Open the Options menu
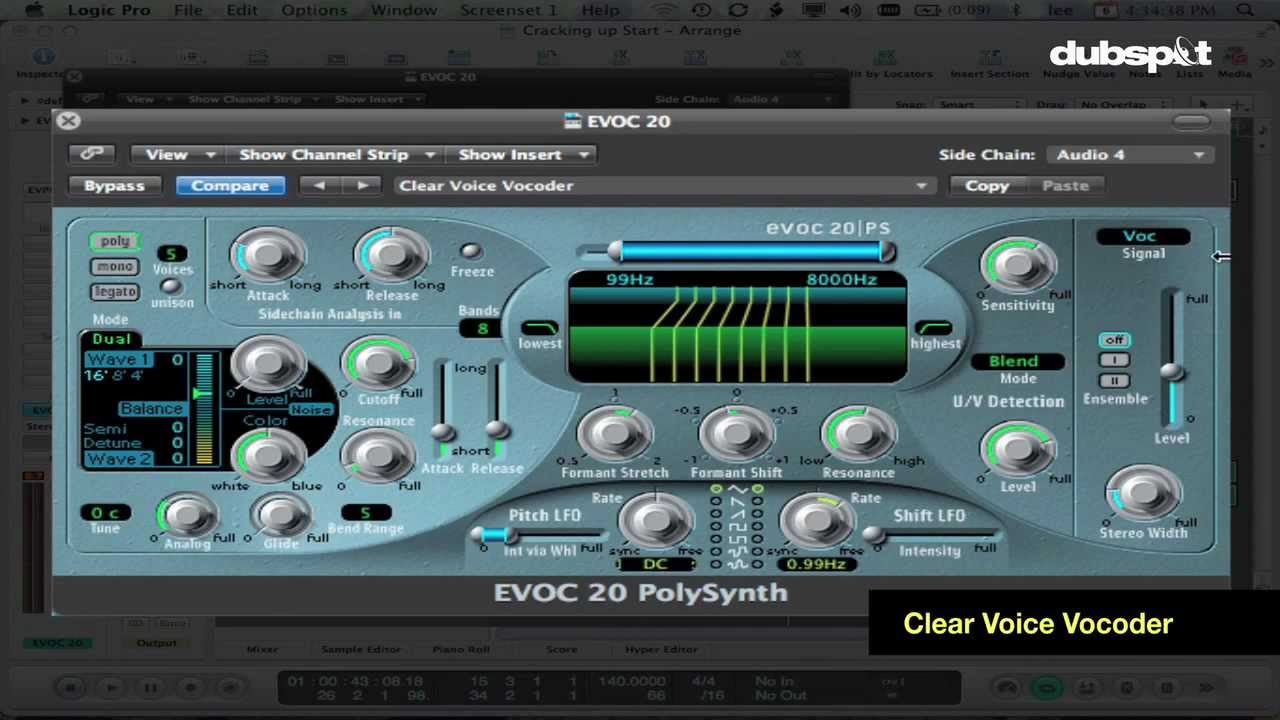1280x720 pixels. (x=314, y=10)
